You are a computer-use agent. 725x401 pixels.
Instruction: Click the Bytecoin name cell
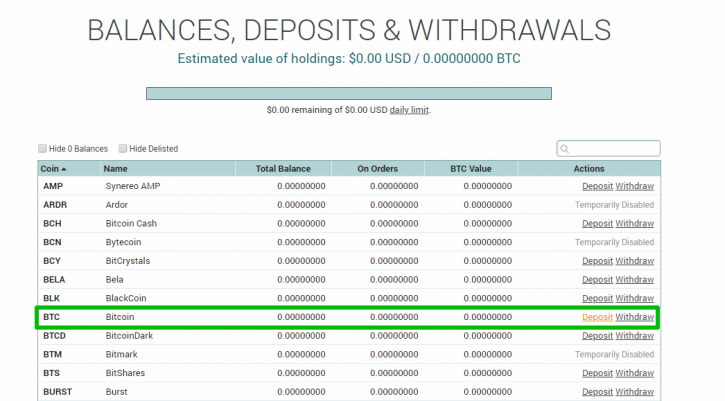click(x=123, y=242)
